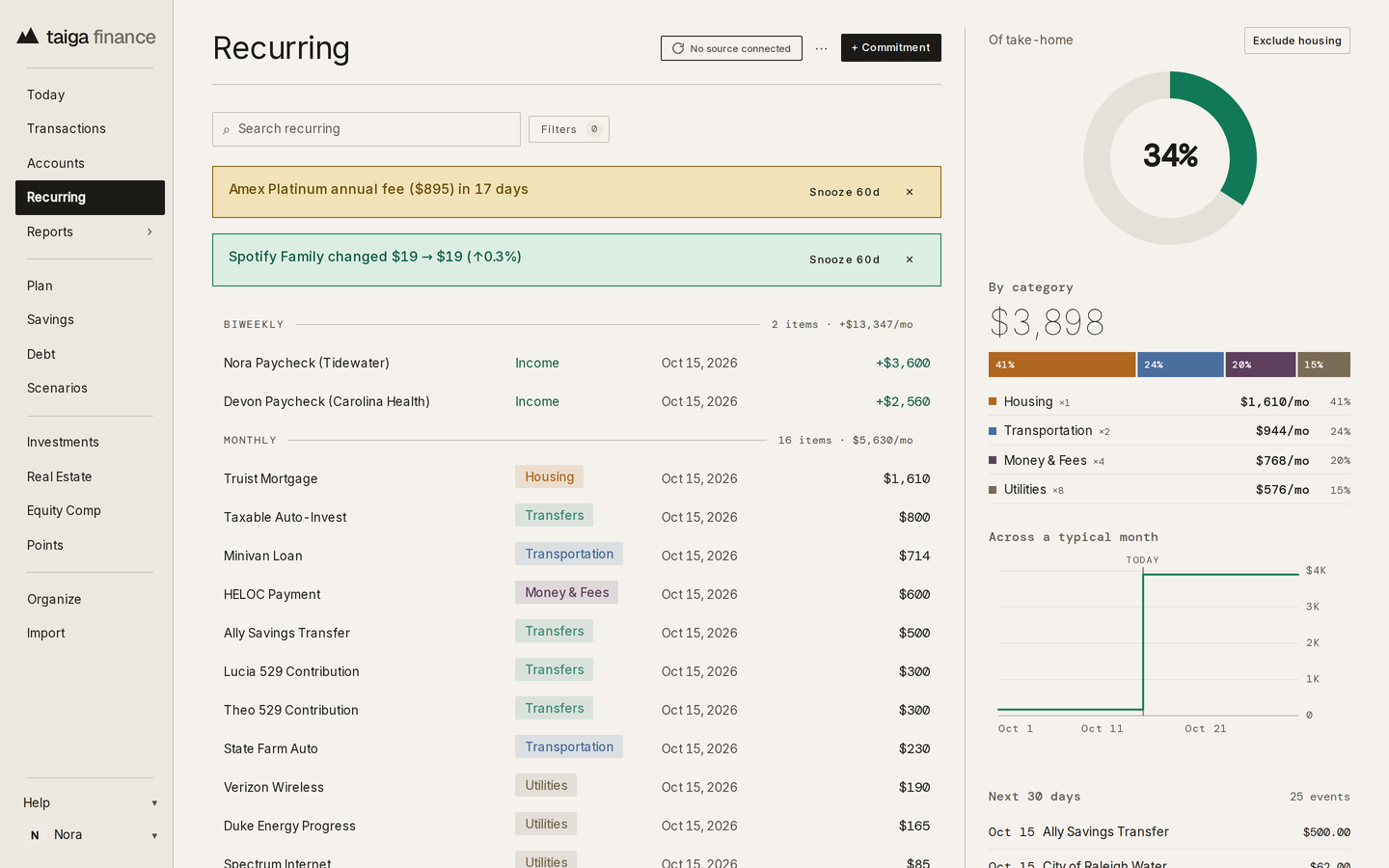The image size is (1389, 868).
Task: Click the Filters count badge
Action: 594,129
